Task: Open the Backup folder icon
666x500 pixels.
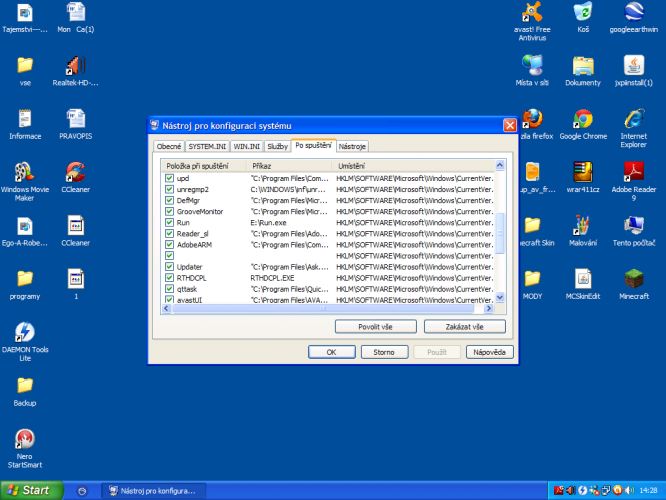Action: pyautogui.click(x=25, y=392)
